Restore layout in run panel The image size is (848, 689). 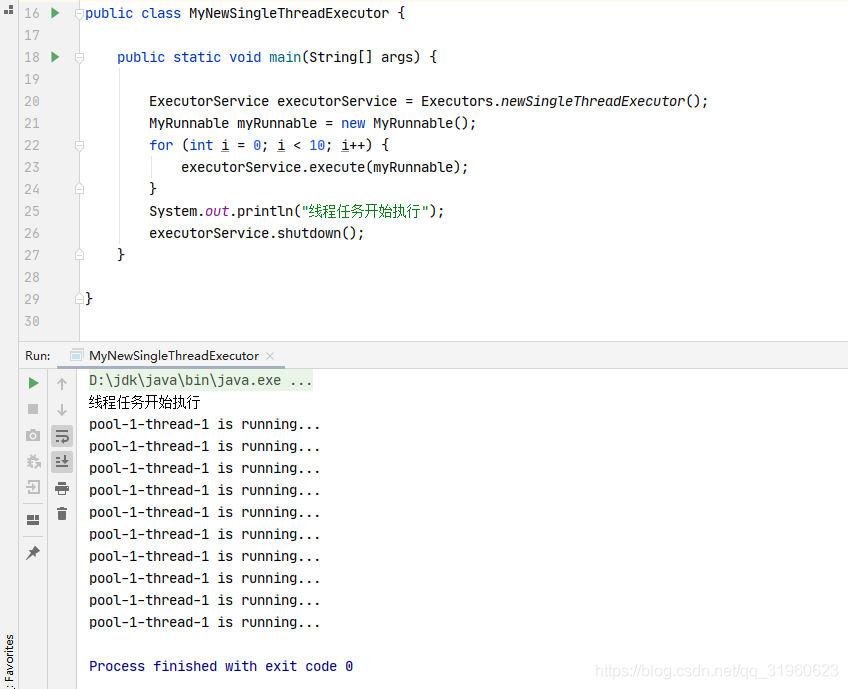[x=33, y=520]
